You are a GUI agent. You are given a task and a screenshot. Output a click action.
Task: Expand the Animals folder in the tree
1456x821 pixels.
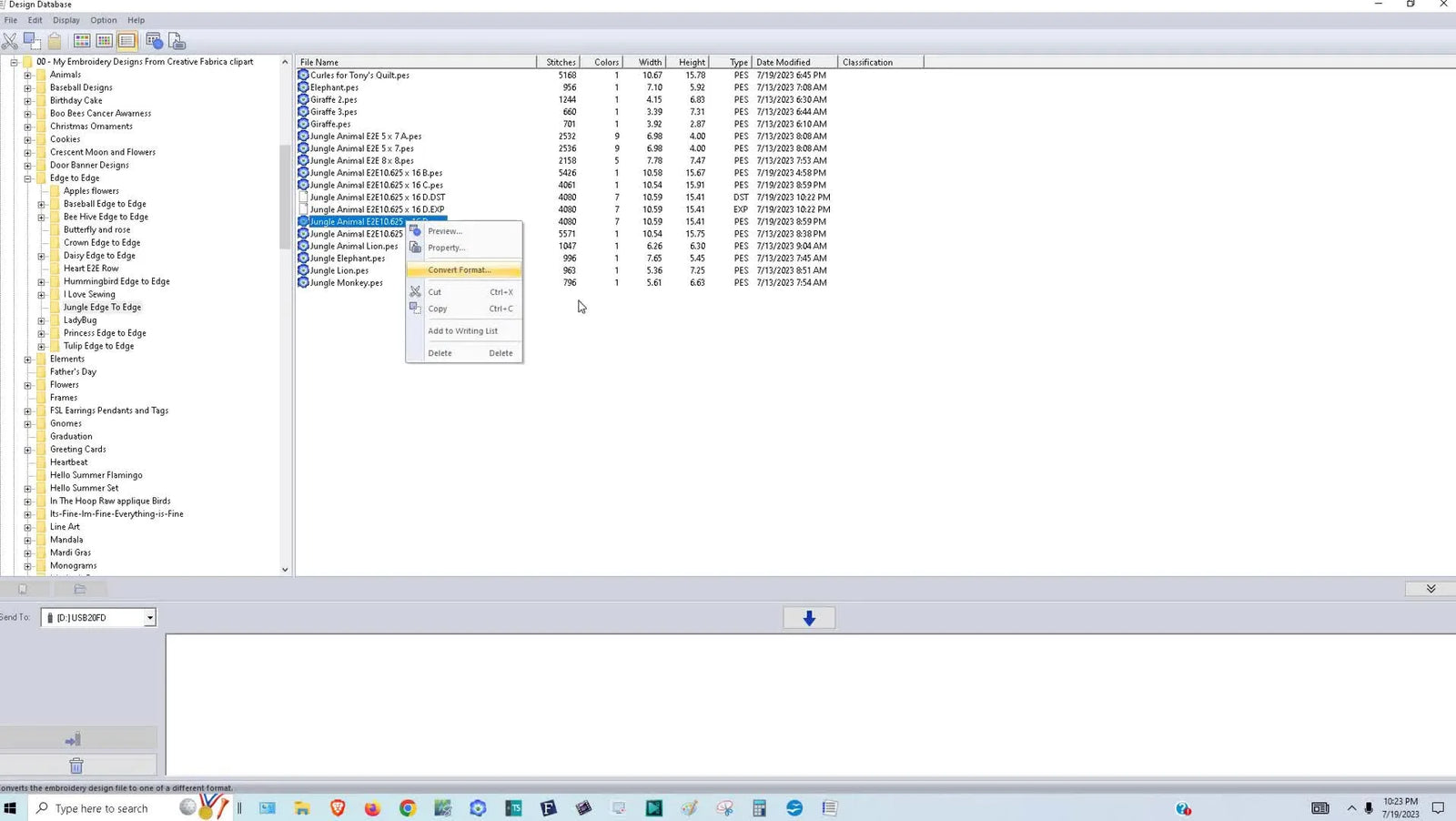click(26, 74)
